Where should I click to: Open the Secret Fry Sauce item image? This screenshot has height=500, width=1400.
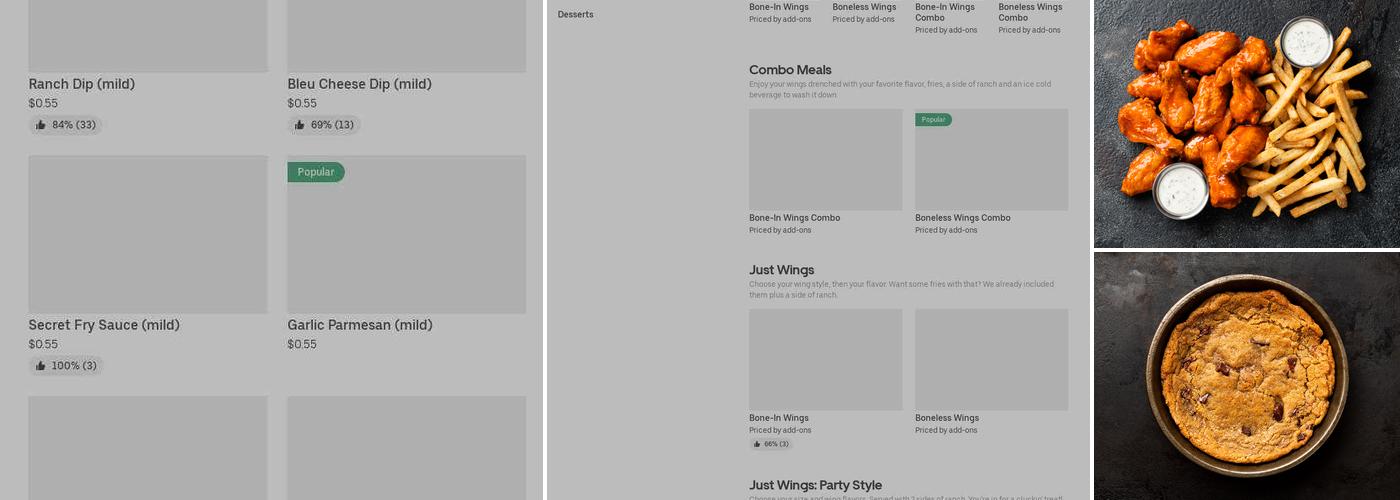coord(148,234)
